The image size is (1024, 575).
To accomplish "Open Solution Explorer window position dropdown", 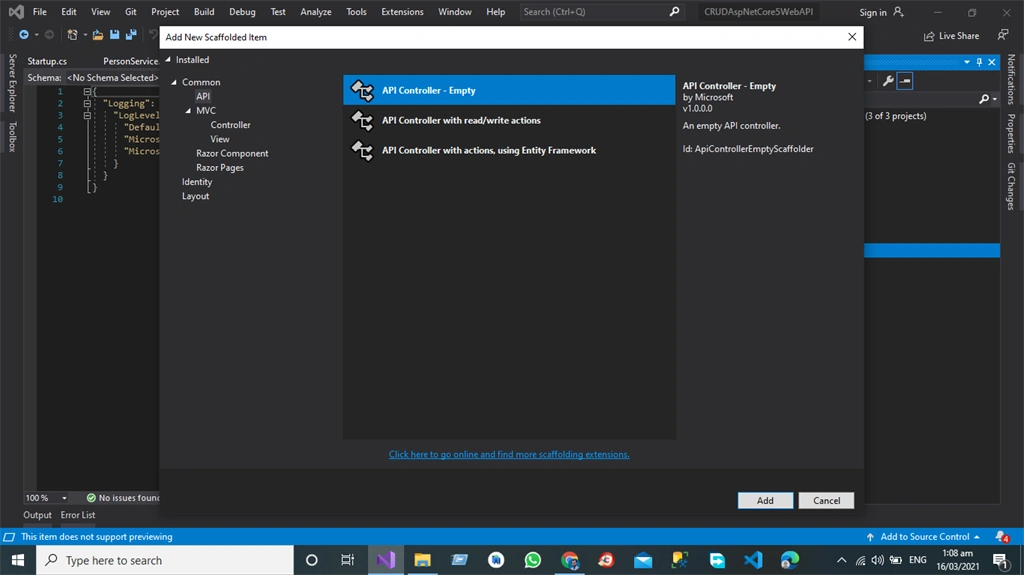I will click(x=967, y=62).
